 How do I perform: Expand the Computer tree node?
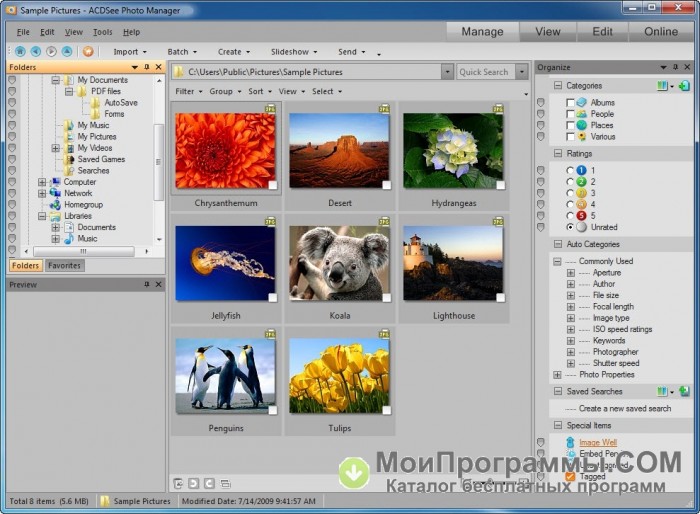pos(42,182)
